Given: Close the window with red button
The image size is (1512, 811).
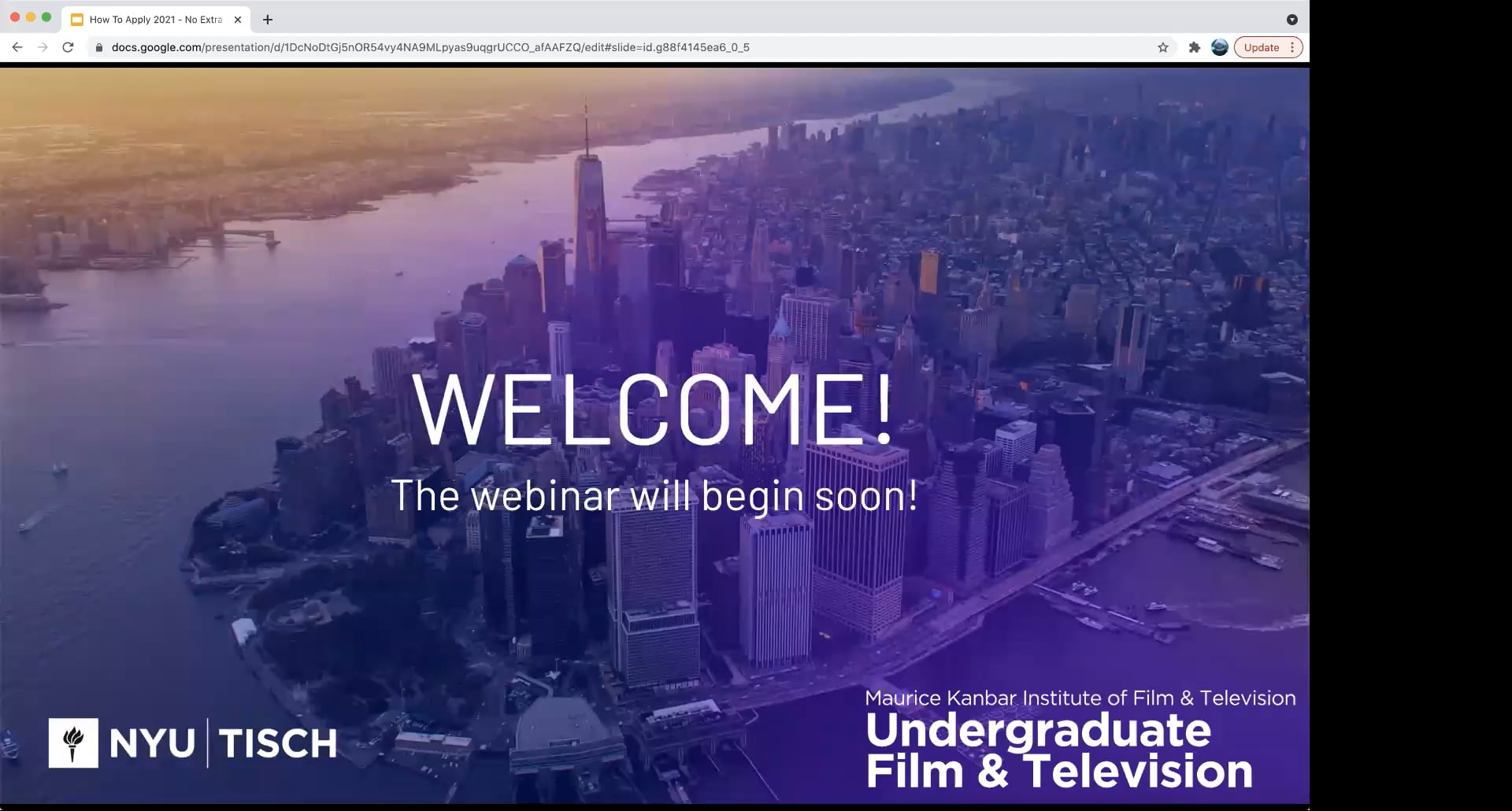Looking at the screenshot, I should click(x=15, y=17).
